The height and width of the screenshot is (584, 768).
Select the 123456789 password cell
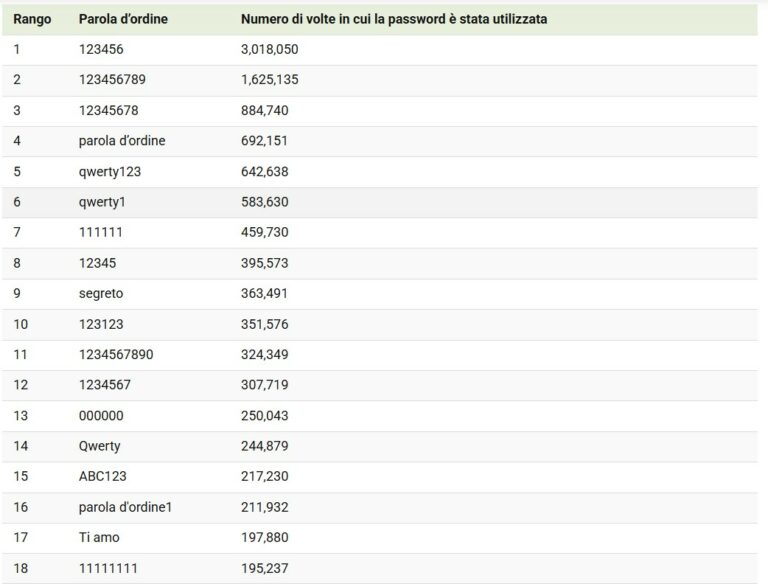pyautogui.click(x=112, y=79)
